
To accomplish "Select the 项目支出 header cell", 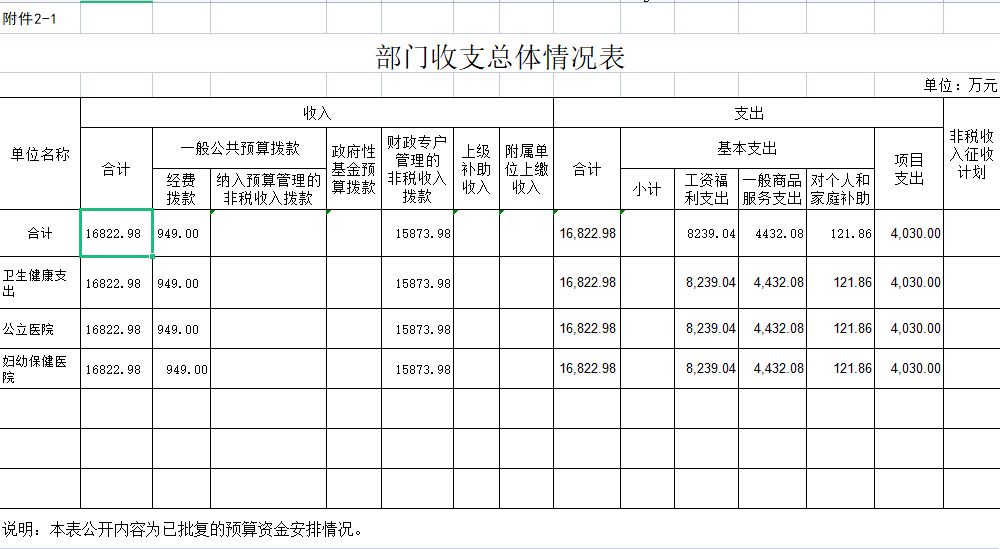I will tap(909, 169).
